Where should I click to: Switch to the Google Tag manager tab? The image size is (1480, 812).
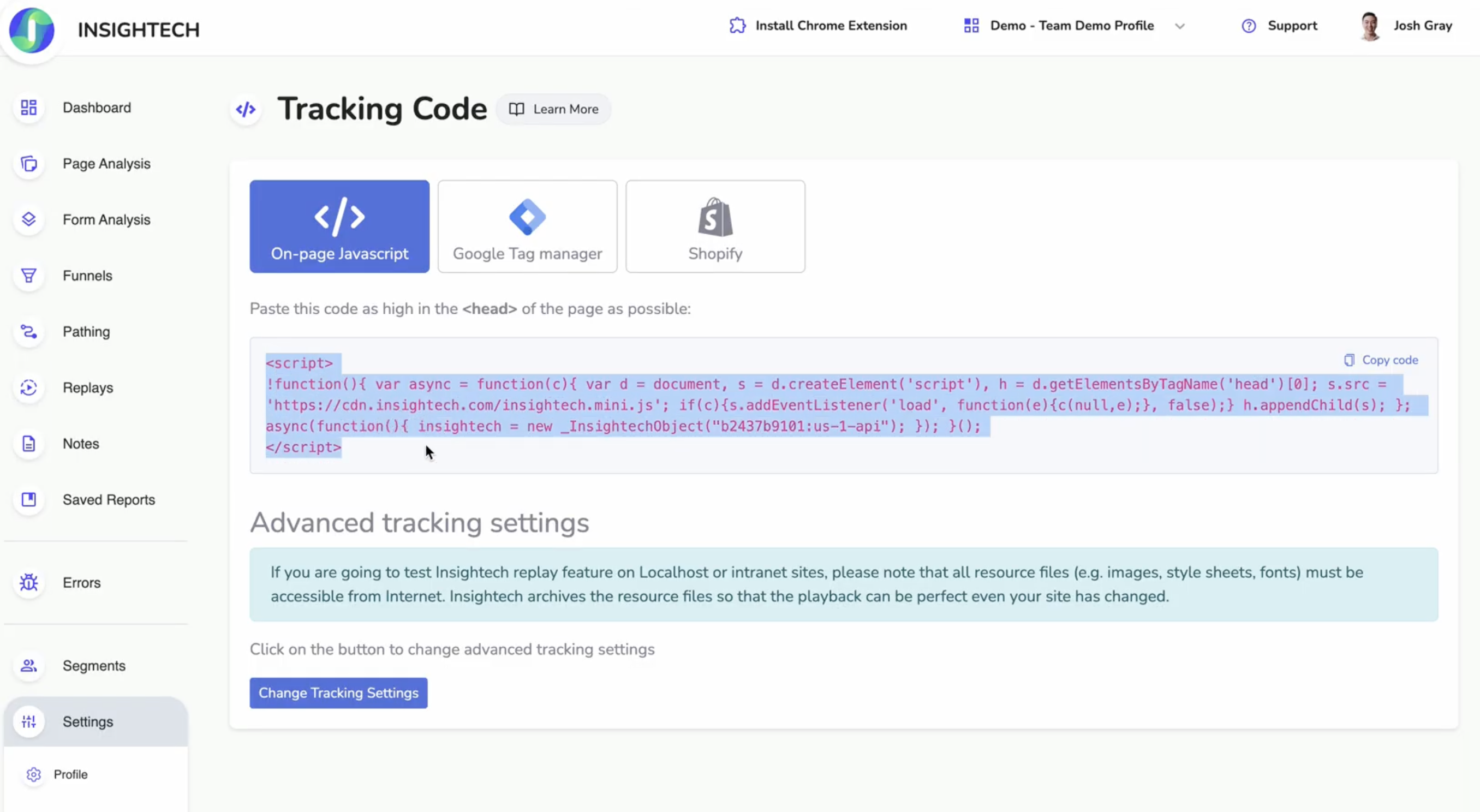coord(527,226)
